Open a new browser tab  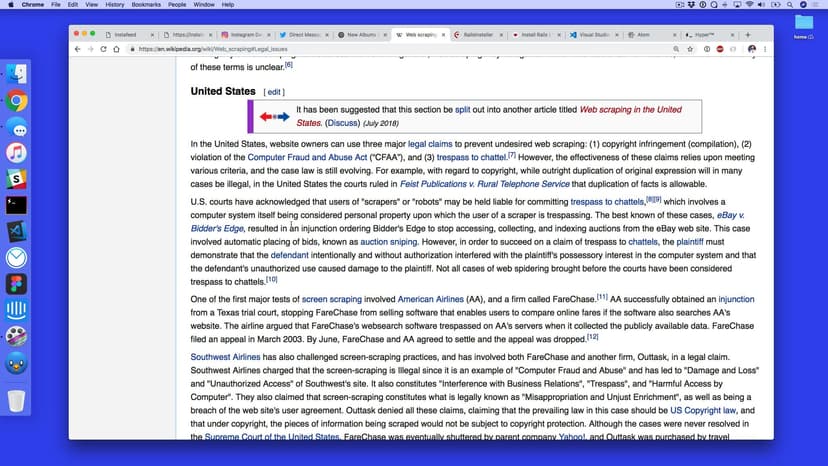coord(749,34)
